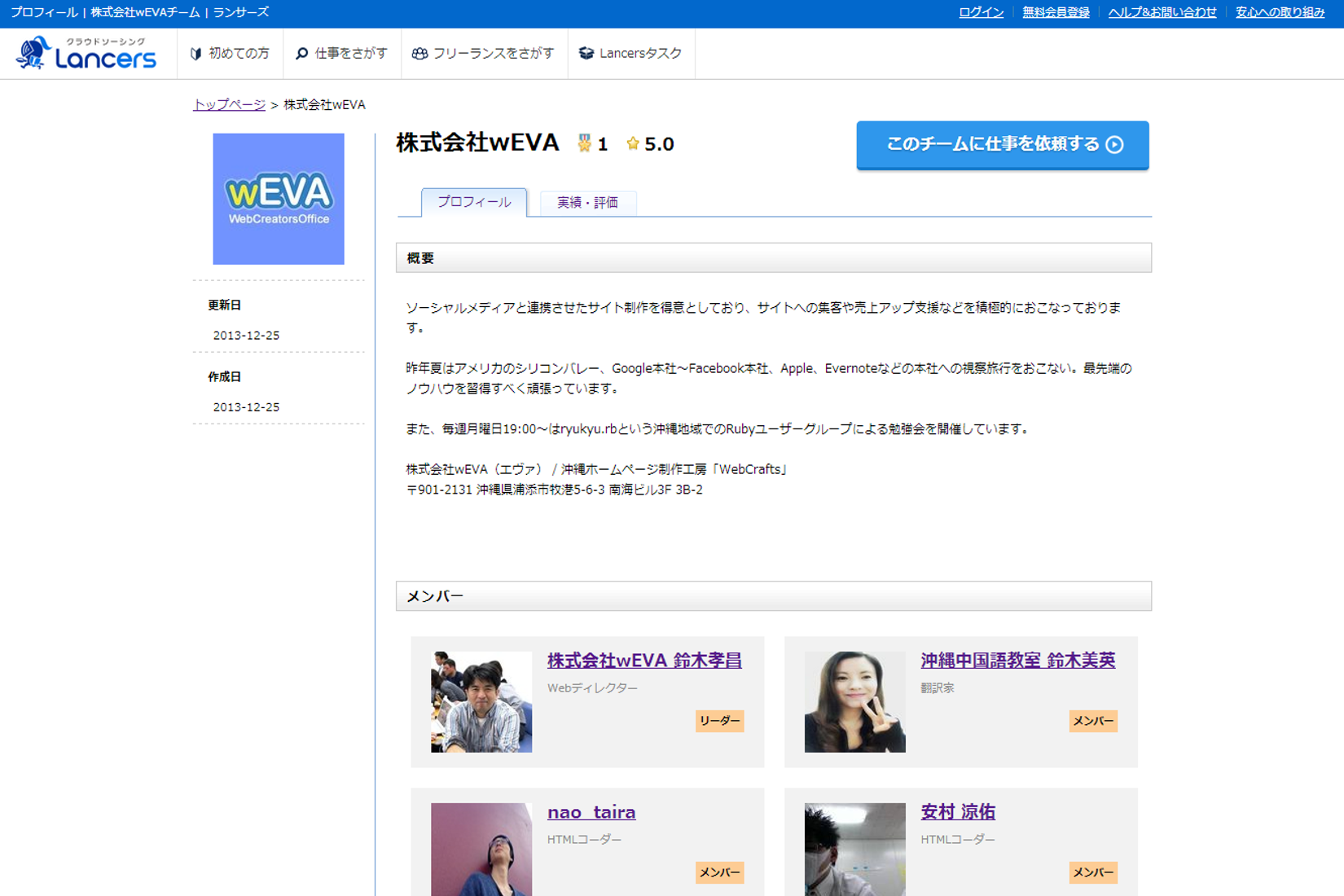Click the 2013-12-25 date under 更新日
Viewport: 1344px width, 896px height.
pos(246,336)
